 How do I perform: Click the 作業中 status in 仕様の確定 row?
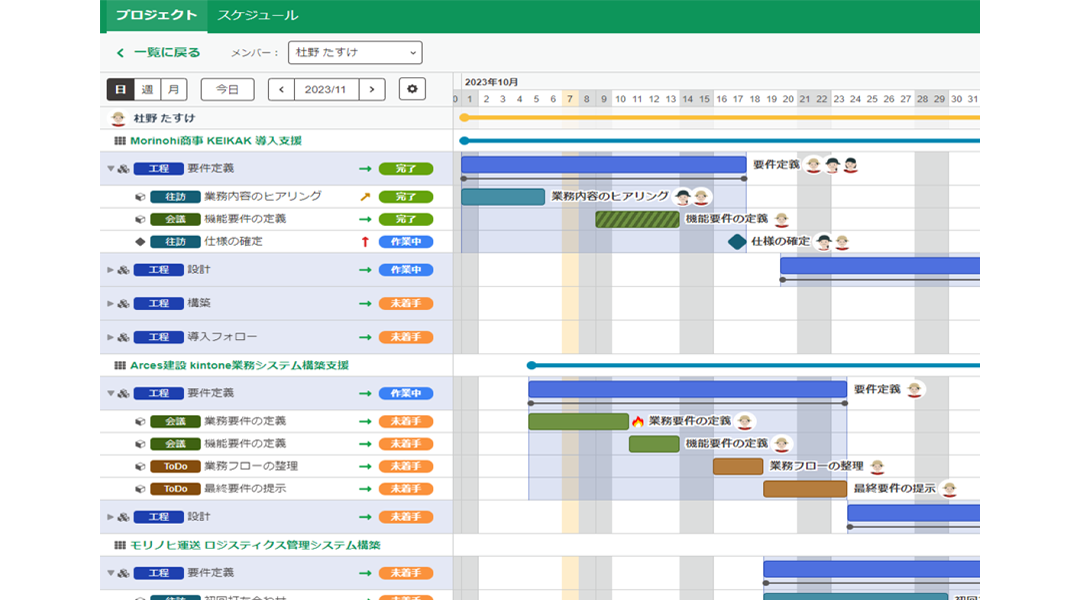click(x=406, y=242)
